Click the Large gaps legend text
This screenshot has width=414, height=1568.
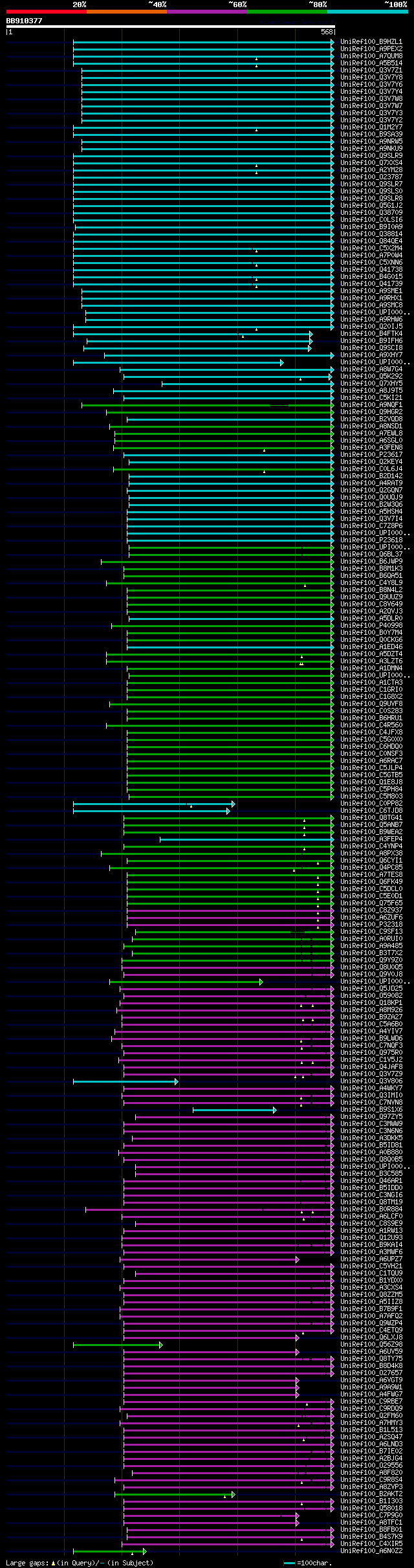80,1563
